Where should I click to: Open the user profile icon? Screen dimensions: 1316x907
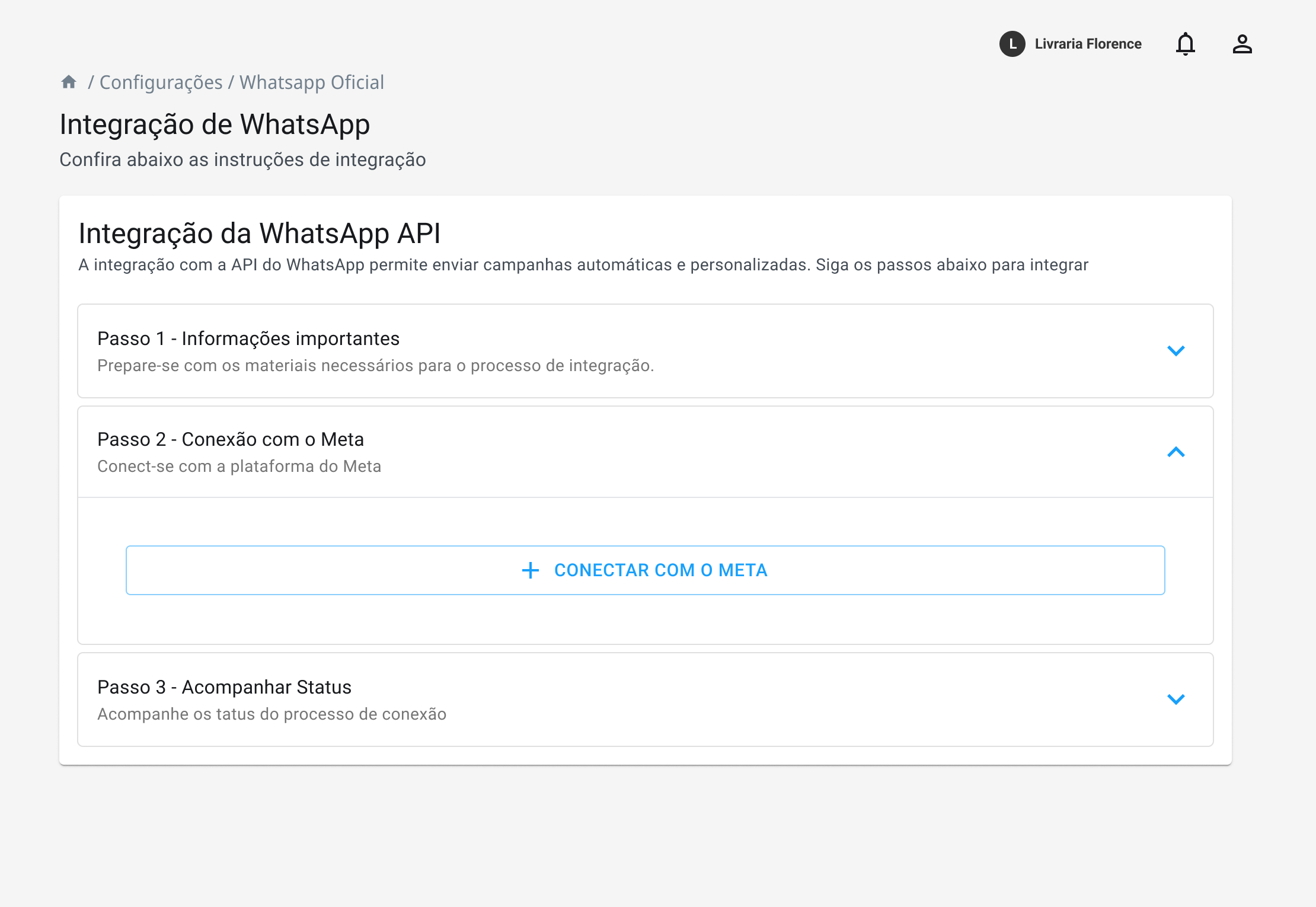[x=1242, y=44]
